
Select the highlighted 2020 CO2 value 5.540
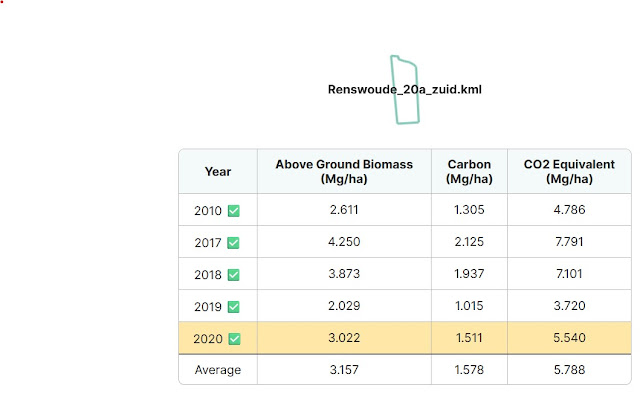coord(569,338)
